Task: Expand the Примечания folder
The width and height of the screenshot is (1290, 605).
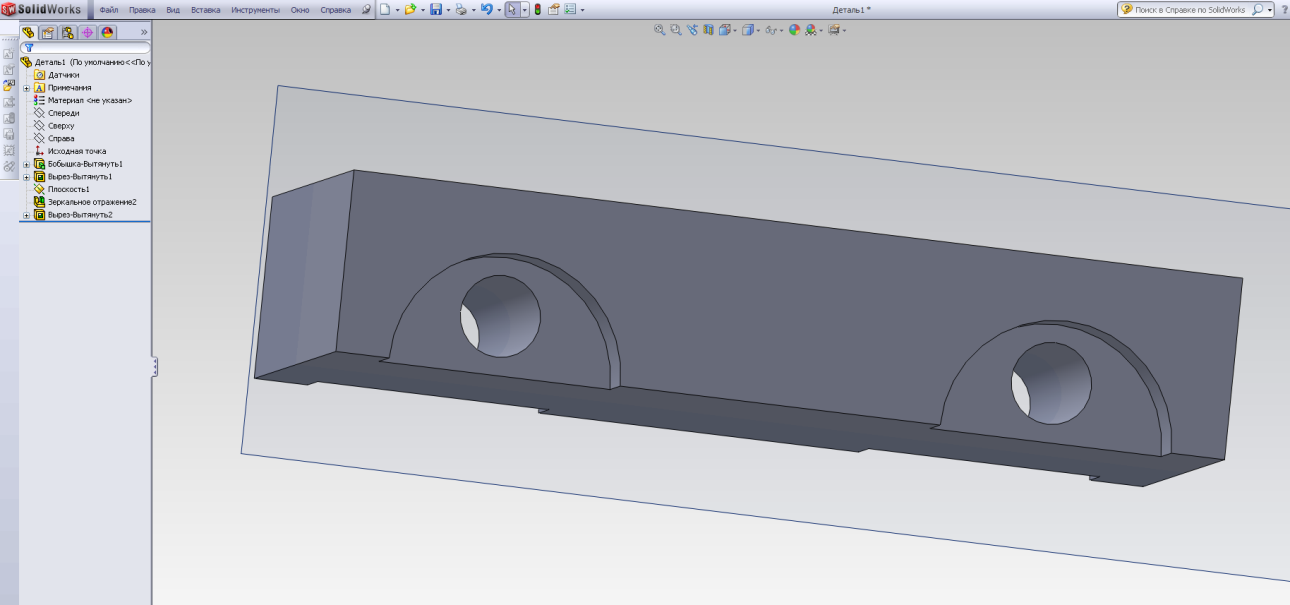Action: point(27,88)
